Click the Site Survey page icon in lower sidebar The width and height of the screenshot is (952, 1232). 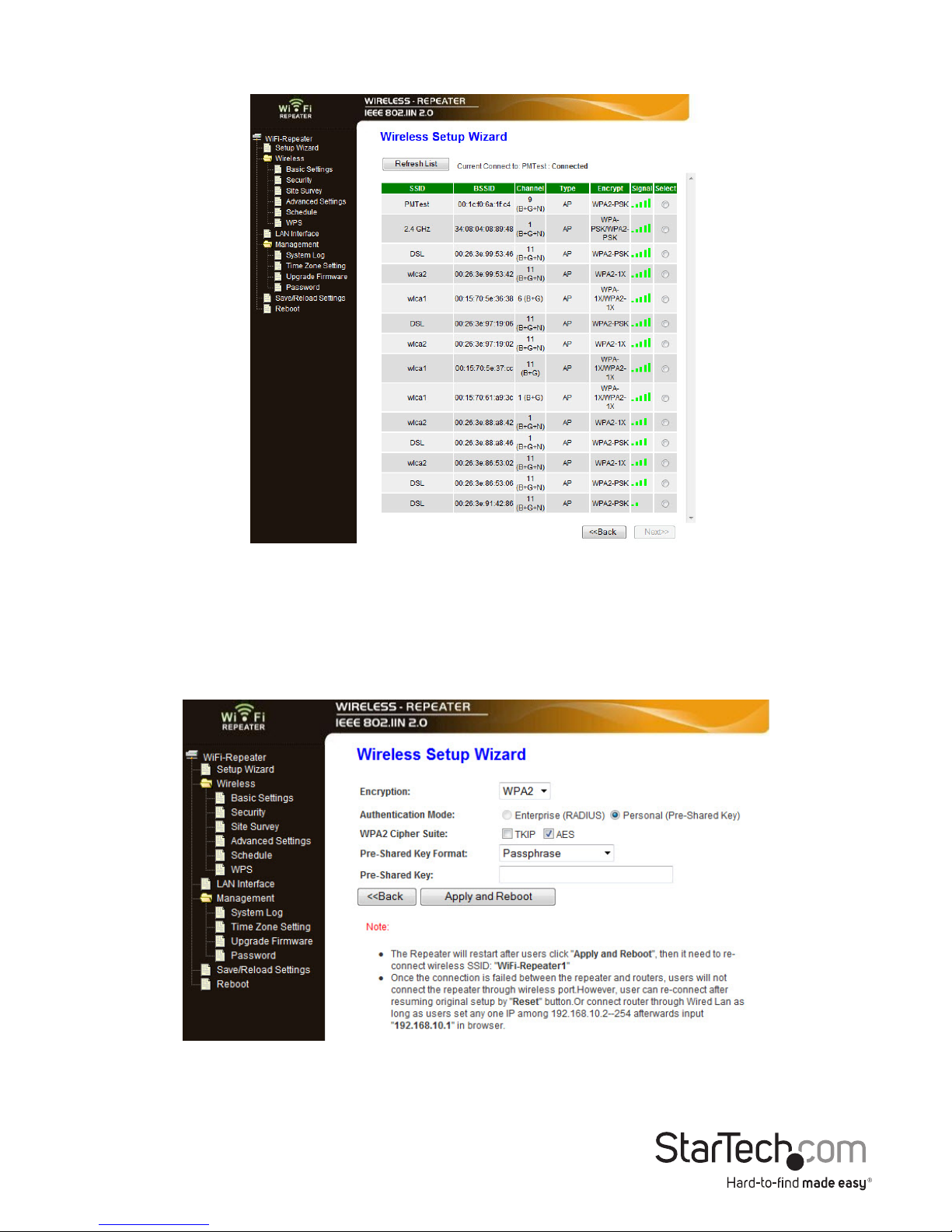(221, 826)
